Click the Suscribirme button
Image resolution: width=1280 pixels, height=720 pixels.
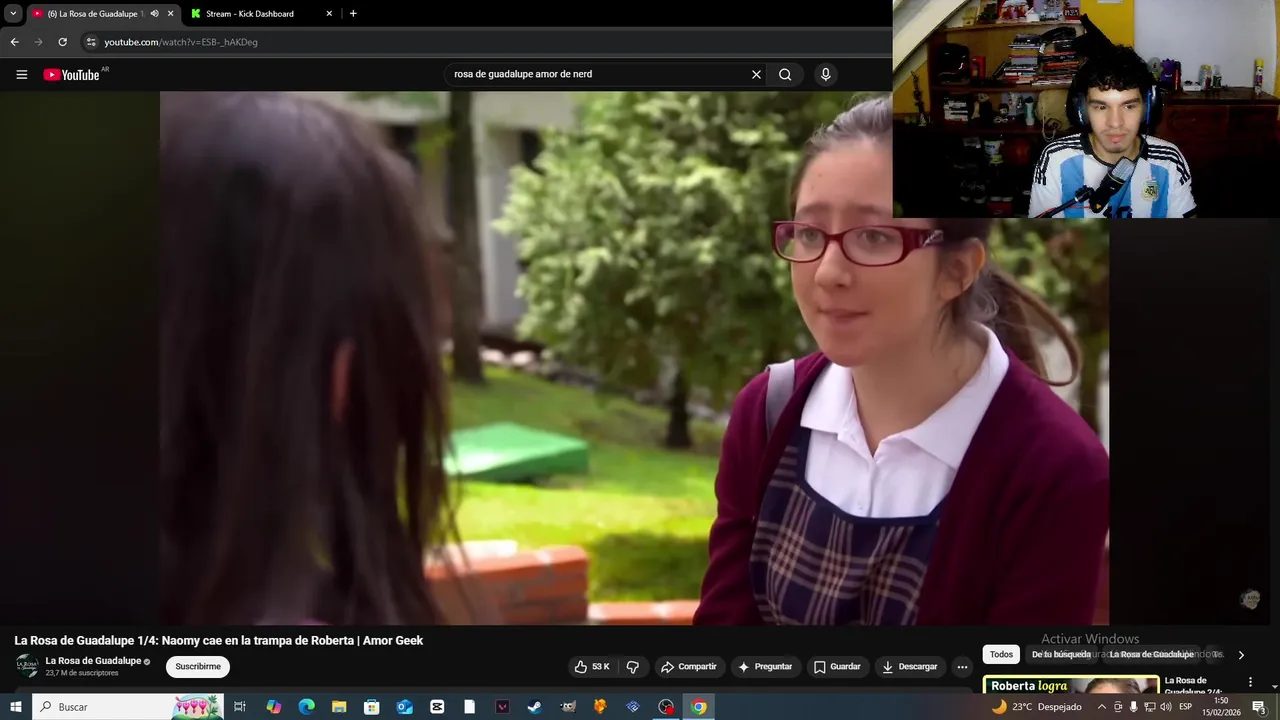click(x=198, y=666)
